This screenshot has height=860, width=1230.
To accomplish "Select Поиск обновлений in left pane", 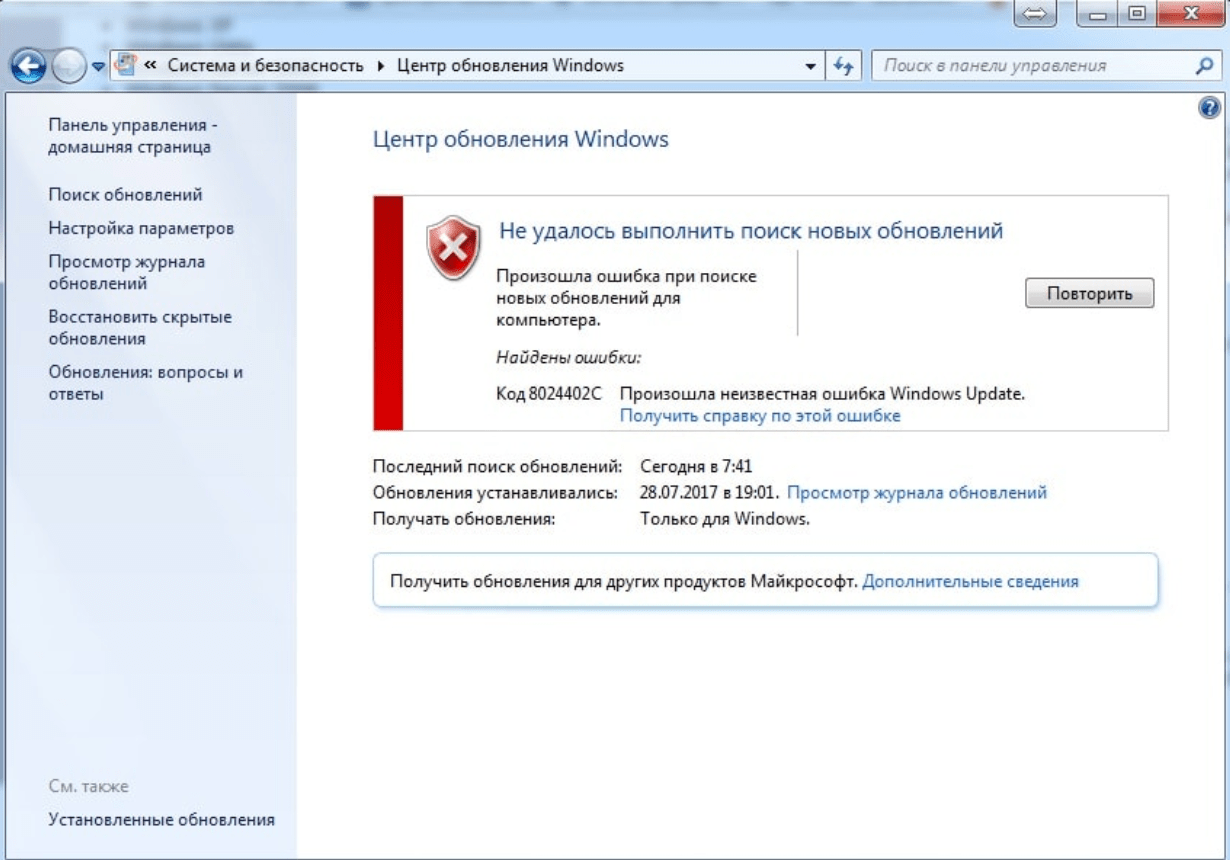I will 125,194.
